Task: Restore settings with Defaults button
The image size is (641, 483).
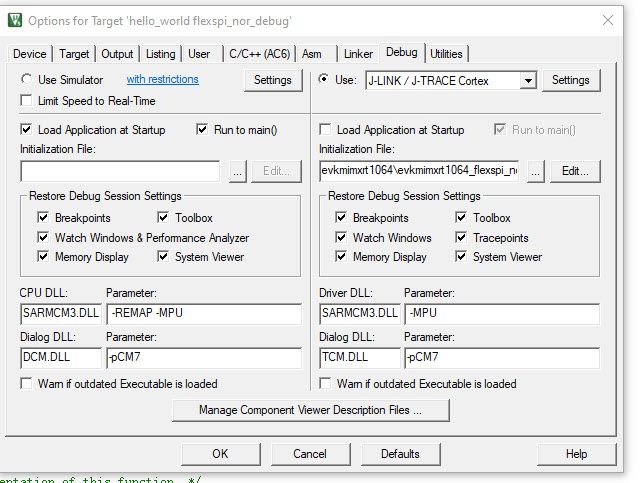Action: point(400,454)
